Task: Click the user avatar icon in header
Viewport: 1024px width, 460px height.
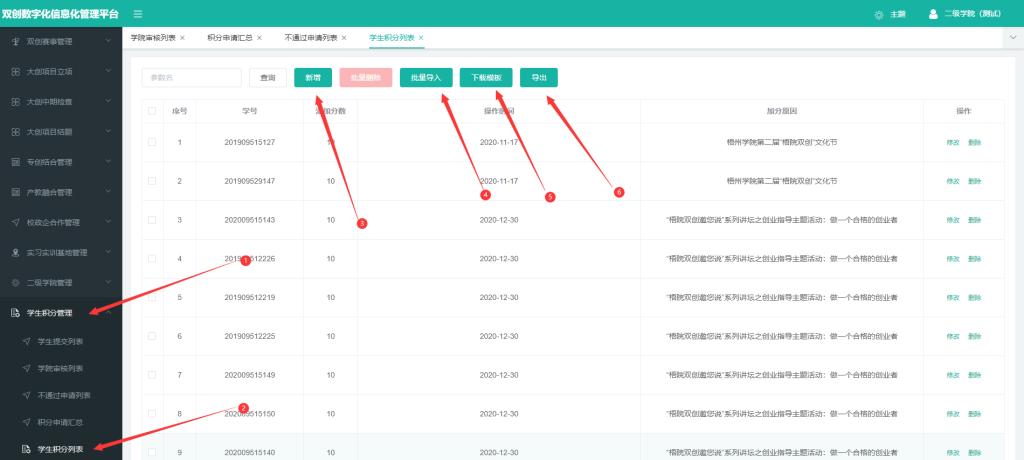Action: [x=933, y=14]
